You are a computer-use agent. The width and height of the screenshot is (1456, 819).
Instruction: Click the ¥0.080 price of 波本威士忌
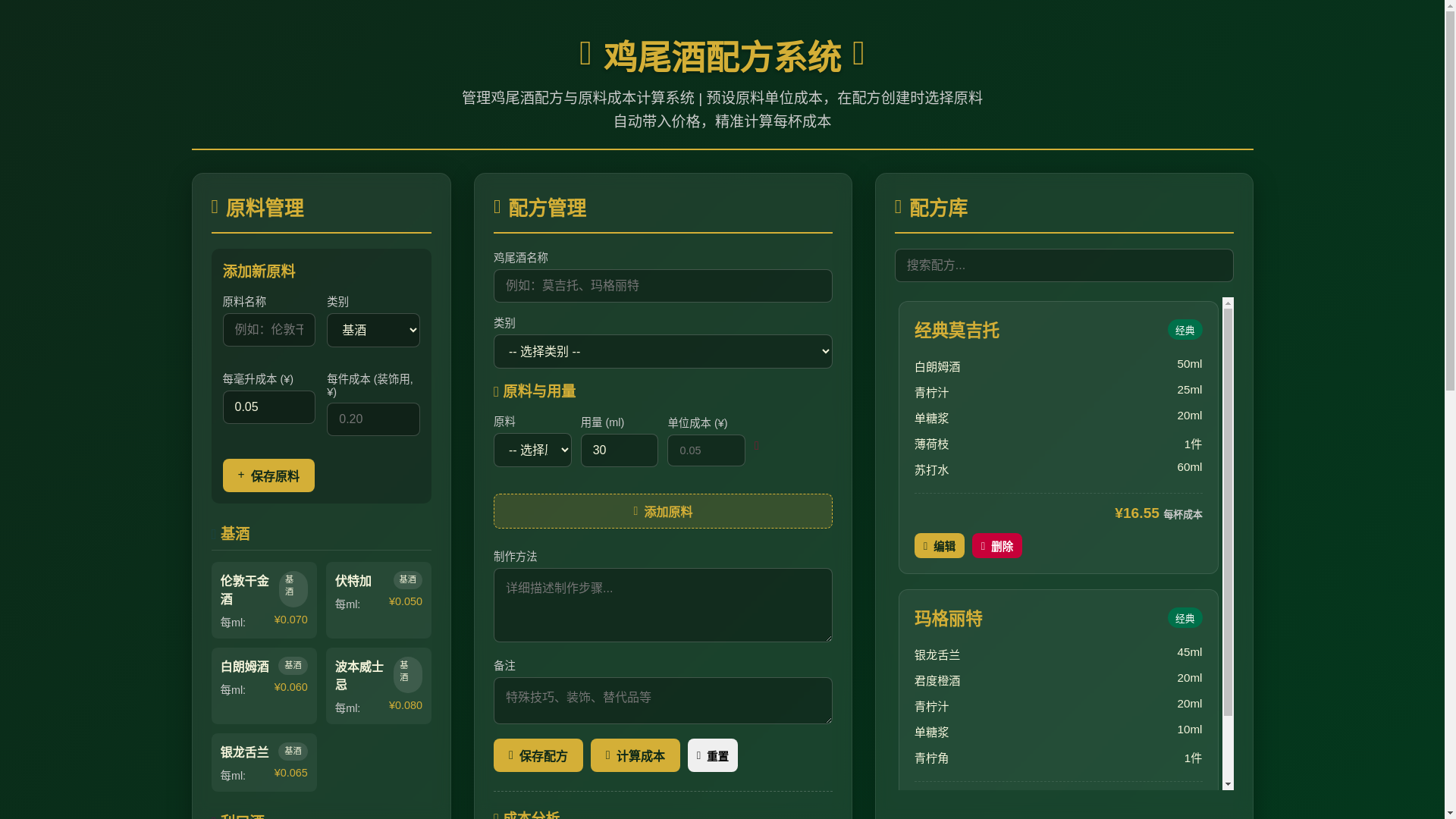406,705
